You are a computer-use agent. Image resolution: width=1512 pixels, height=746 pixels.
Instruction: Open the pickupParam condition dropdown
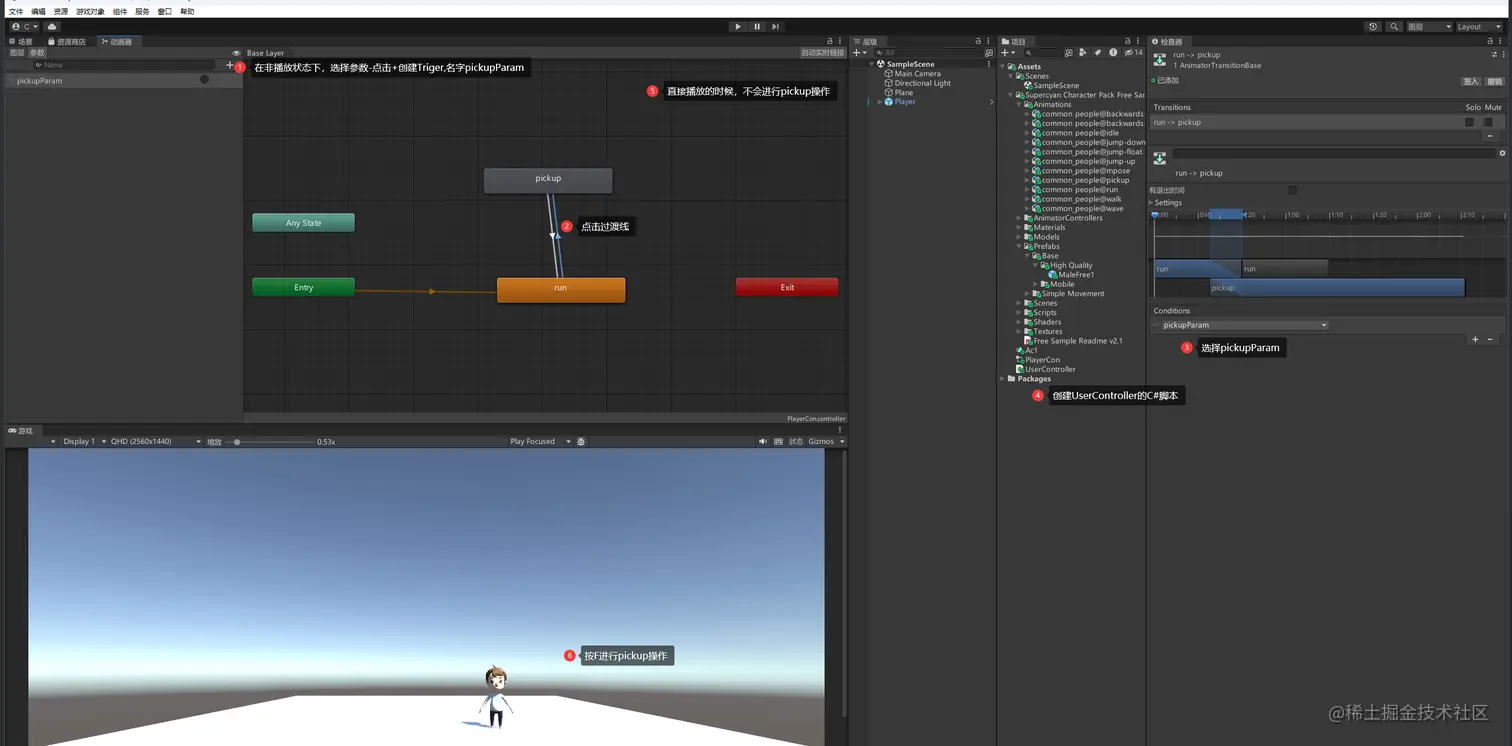(1244, 325)
